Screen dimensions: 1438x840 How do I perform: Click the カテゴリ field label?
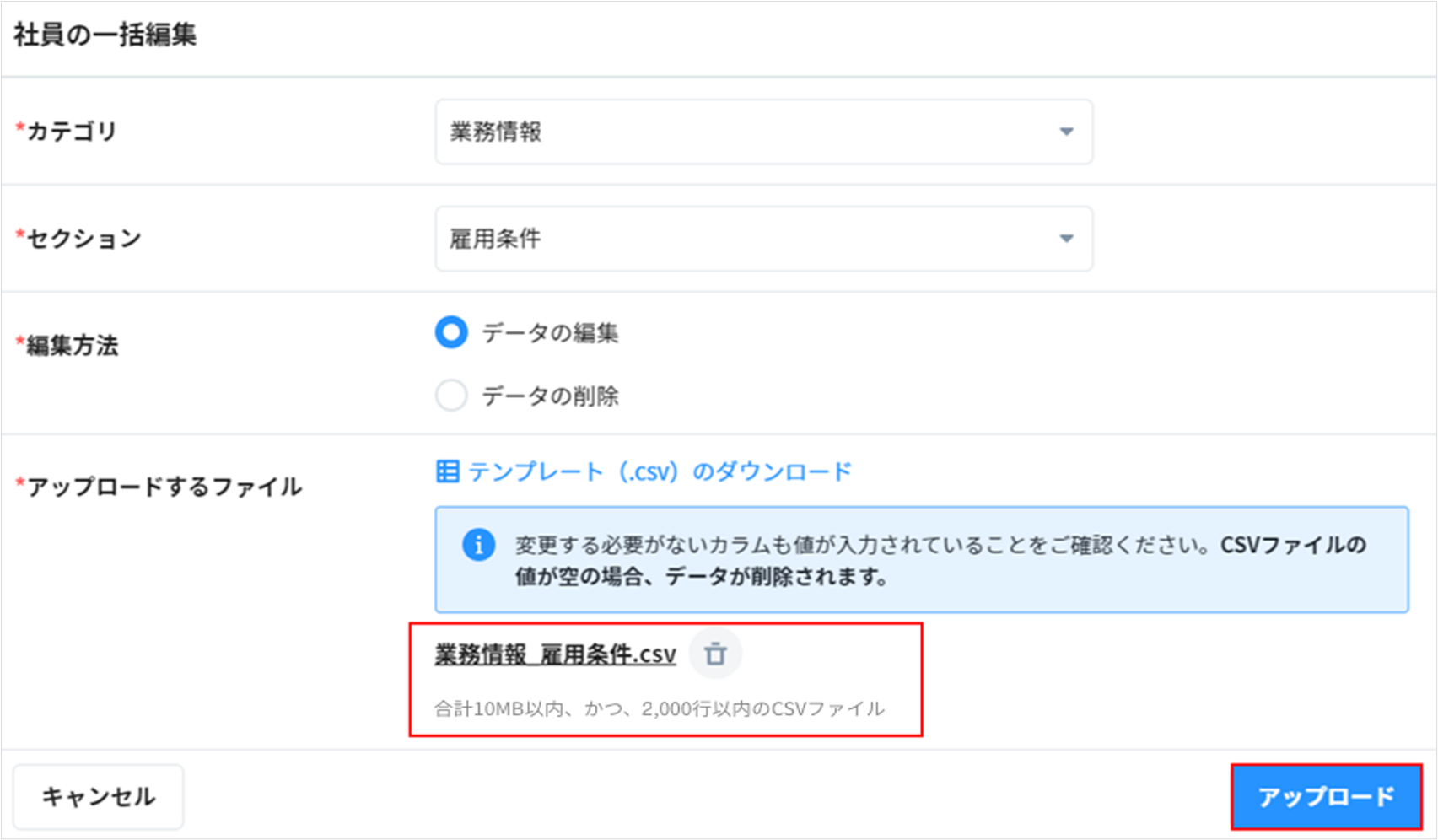pyautogui.click(x=72, y=132)
